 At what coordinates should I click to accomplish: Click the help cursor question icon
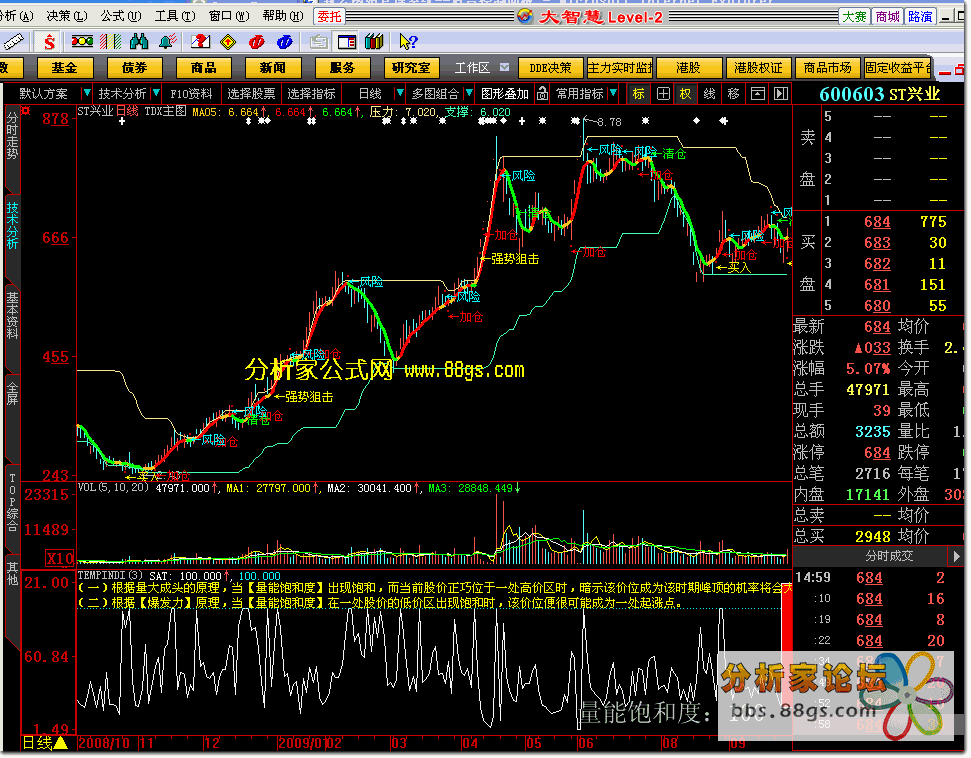pyautogui.click(x=408, y=41)
